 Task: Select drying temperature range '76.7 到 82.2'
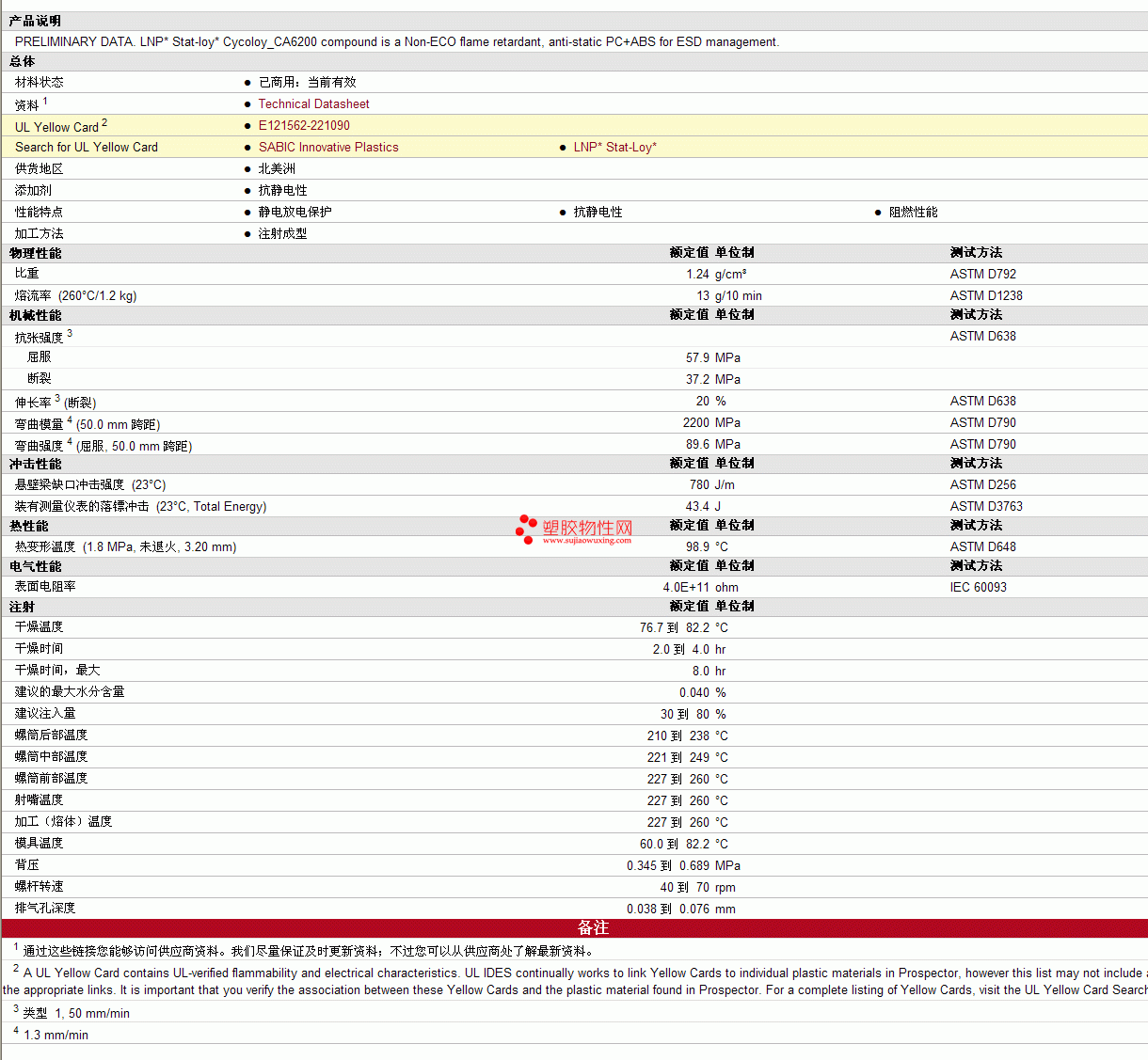pyautogui.click(x=675, y=627)
